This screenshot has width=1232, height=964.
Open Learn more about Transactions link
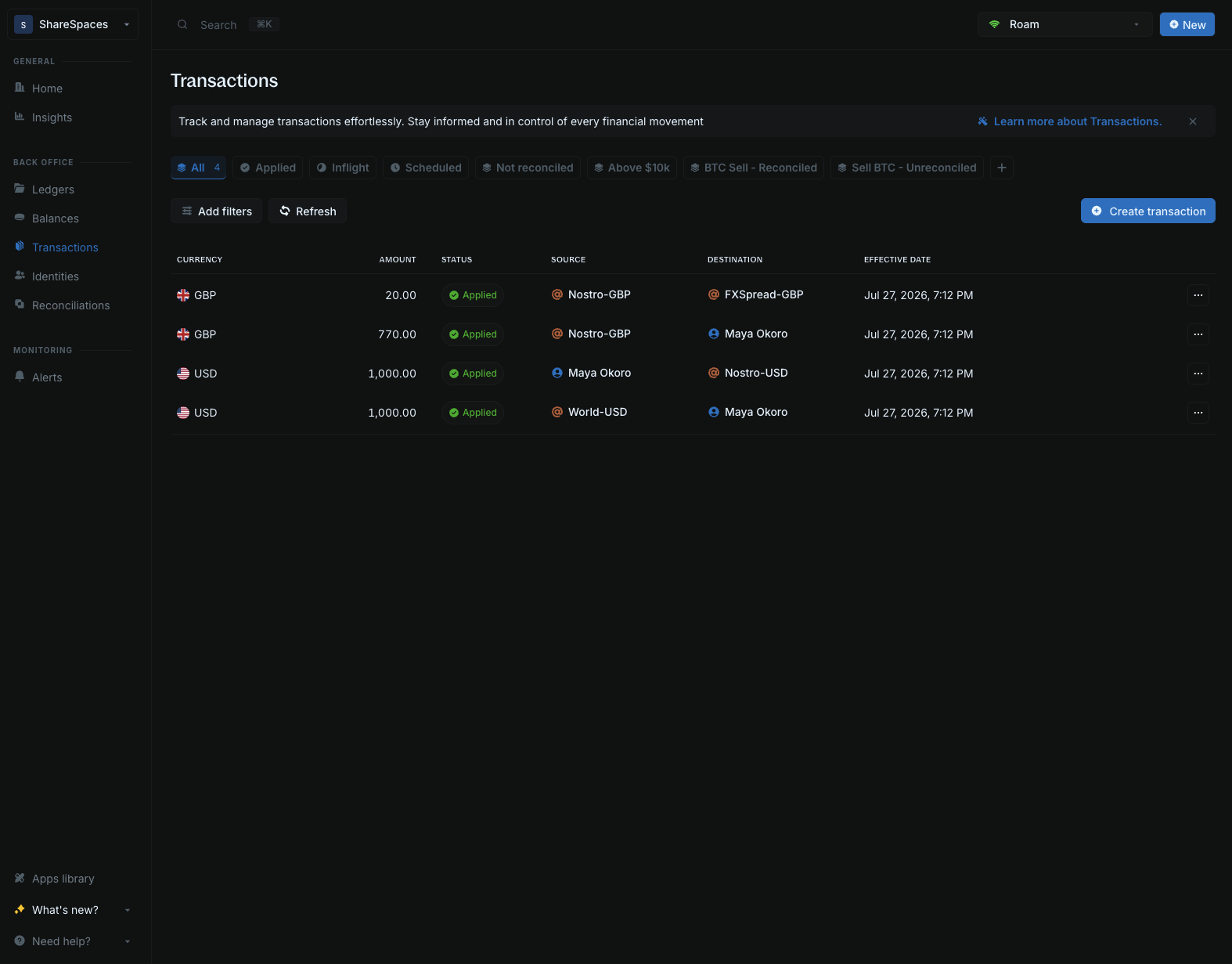click(1070, 121)
